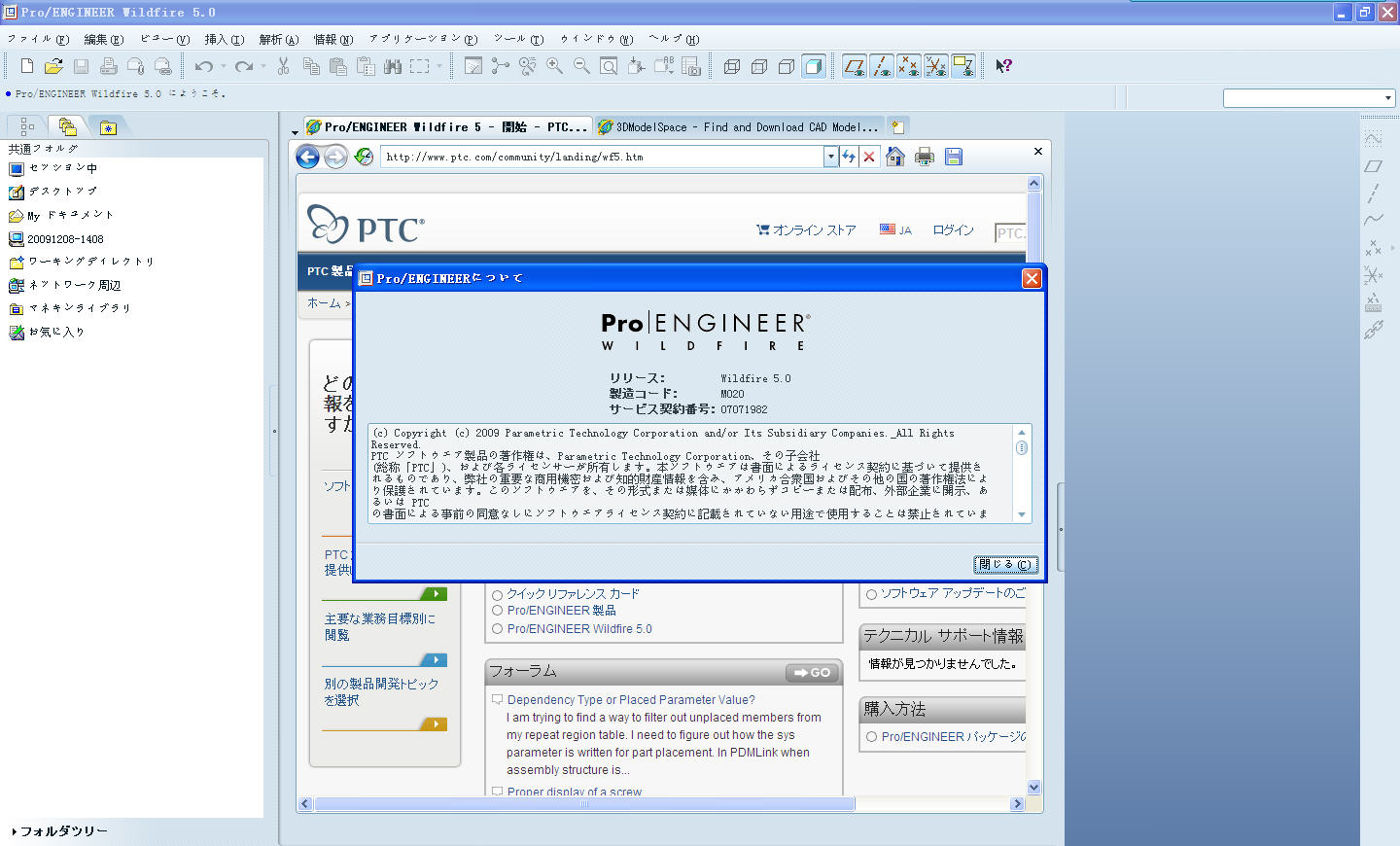Open the デスクトップ folder item
The height and width of the screenshot is (846, 1400).
coord(52,192)
